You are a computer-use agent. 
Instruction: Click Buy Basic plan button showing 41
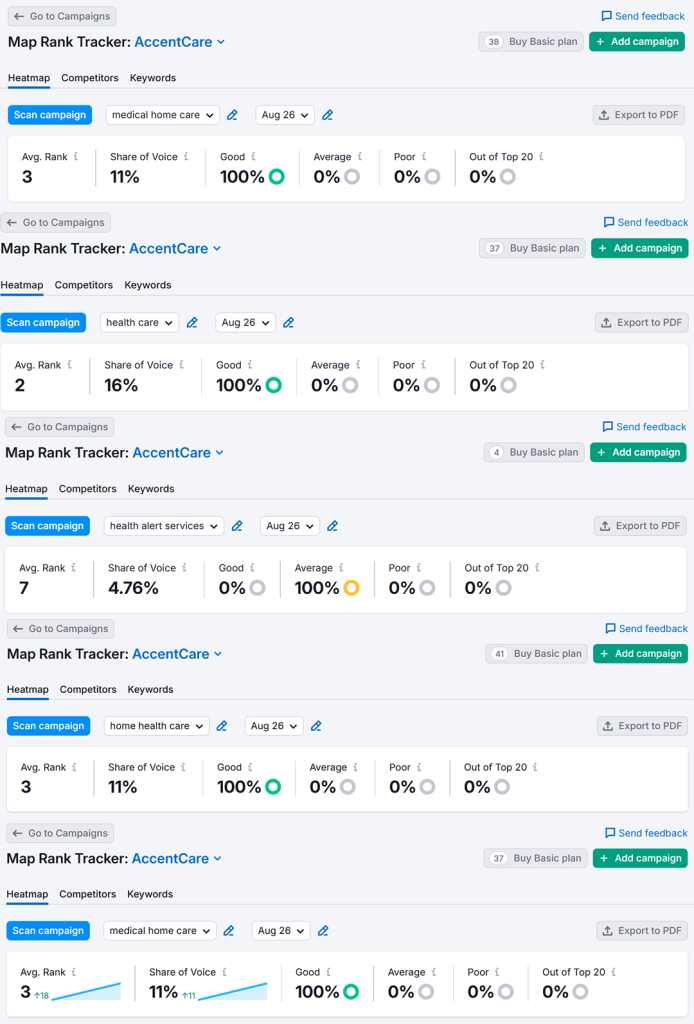pos(538,654)
